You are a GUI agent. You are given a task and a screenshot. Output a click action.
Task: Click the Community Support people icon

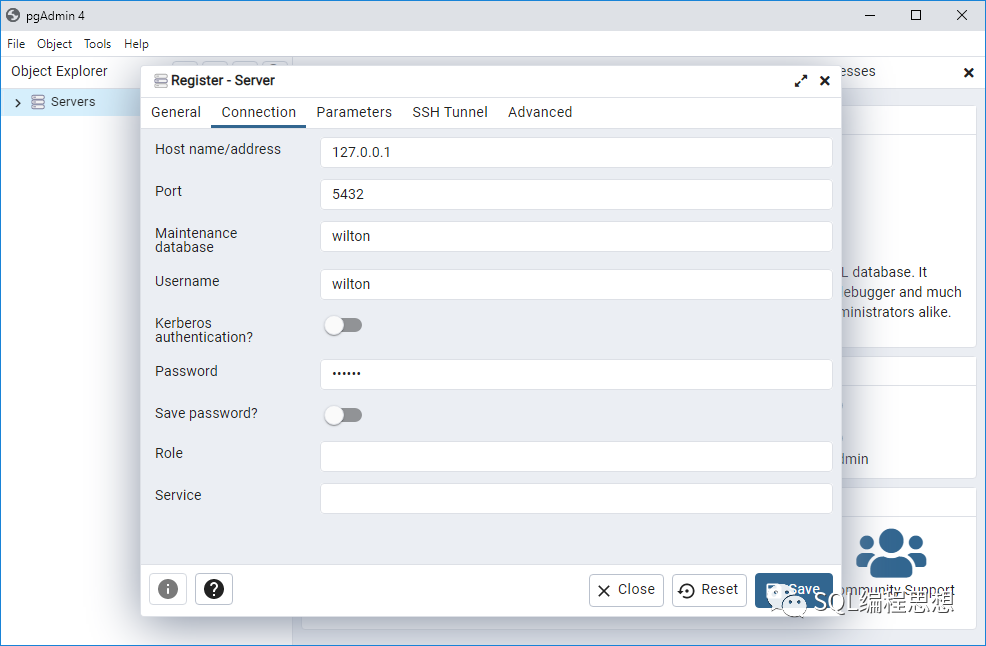(891, 551)
